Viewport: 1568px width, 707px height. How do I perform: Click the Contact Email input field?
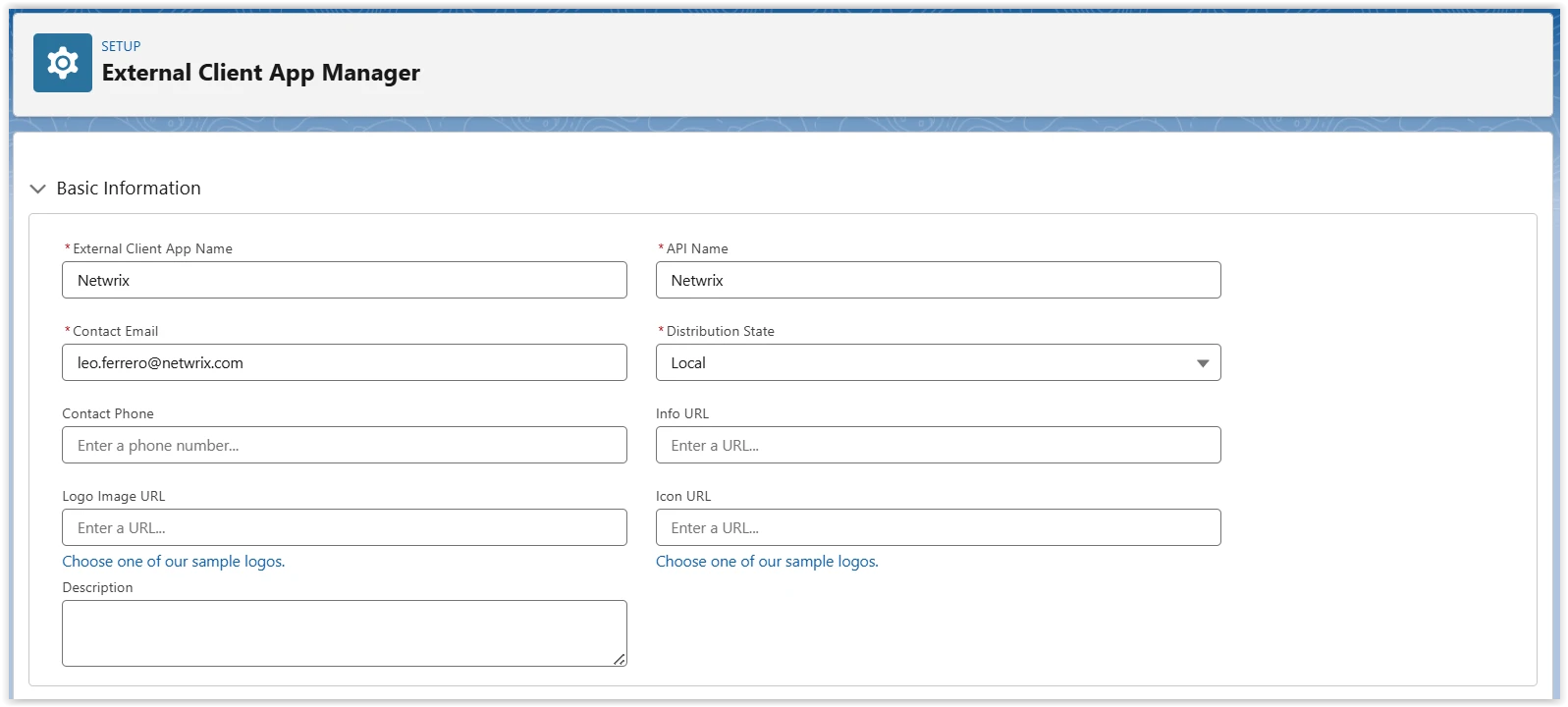pos(345,362)
